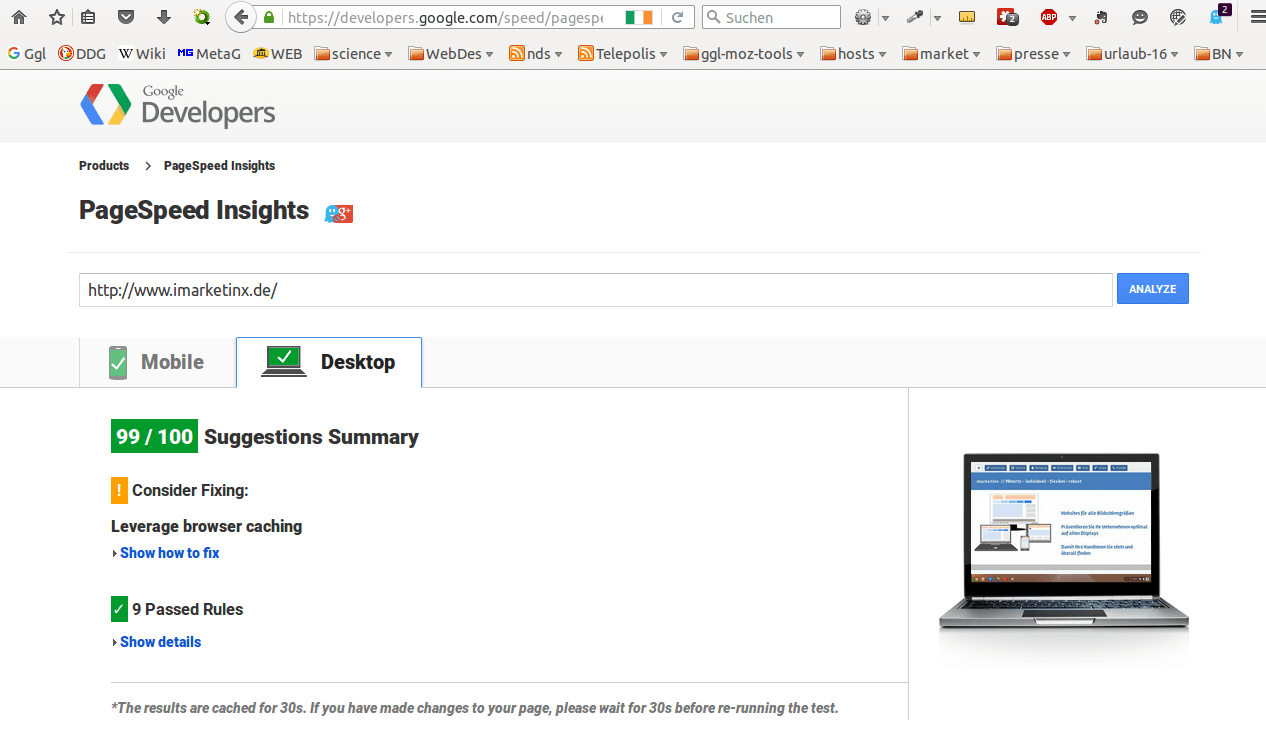Save the page to Pocket

(126, 17)
